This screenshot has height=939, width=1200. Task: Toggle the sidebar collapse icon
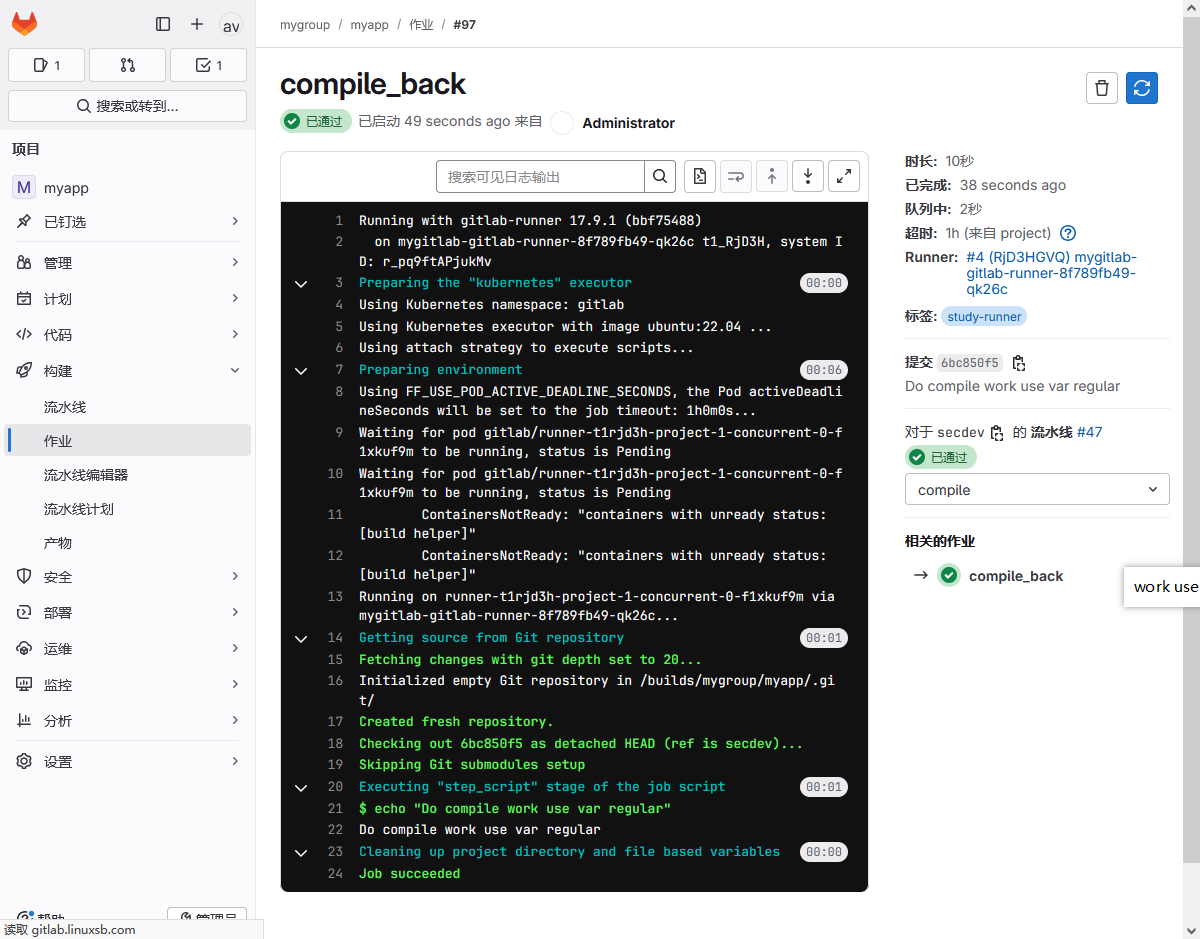pos(163,24)
